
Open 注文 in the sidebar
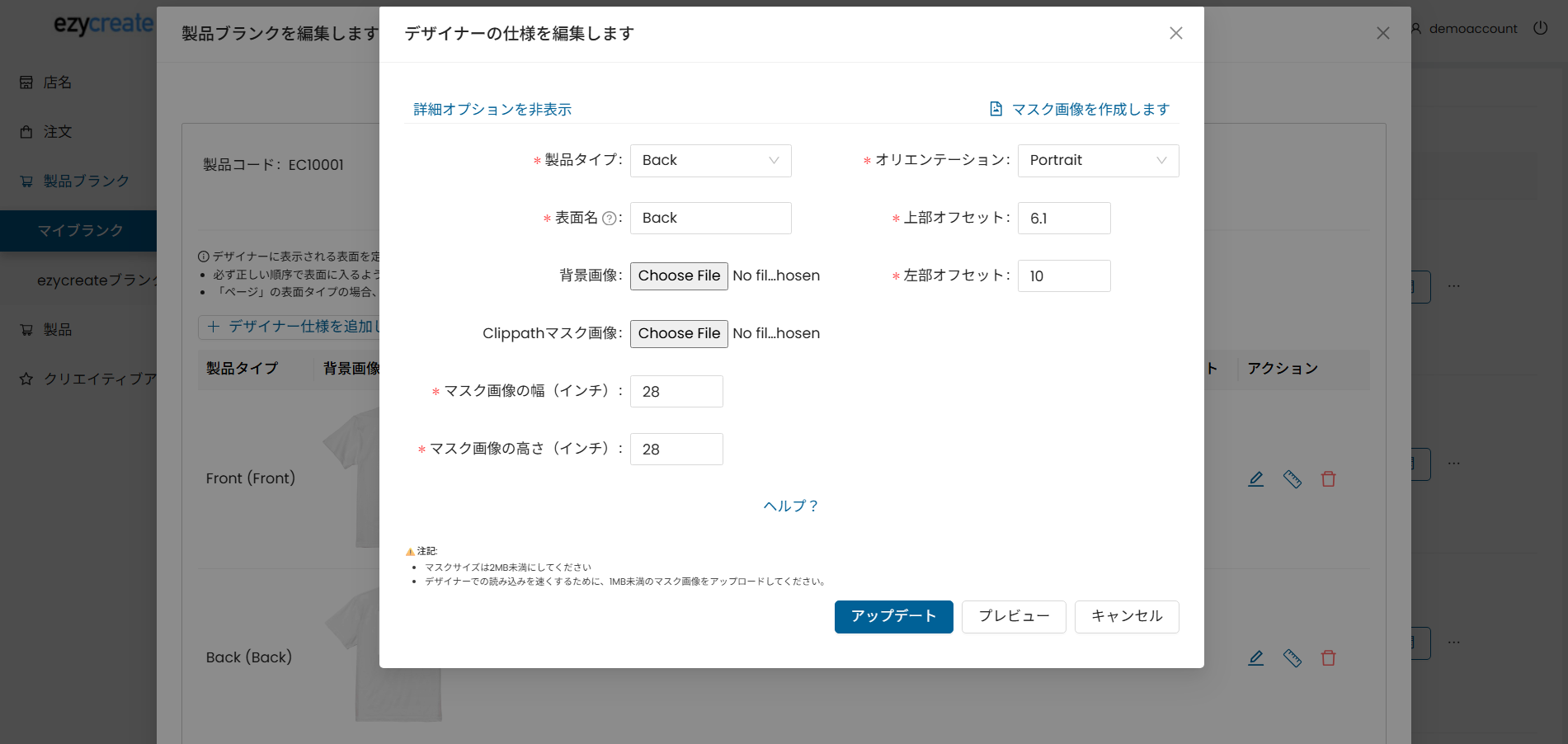pos(58,132)
